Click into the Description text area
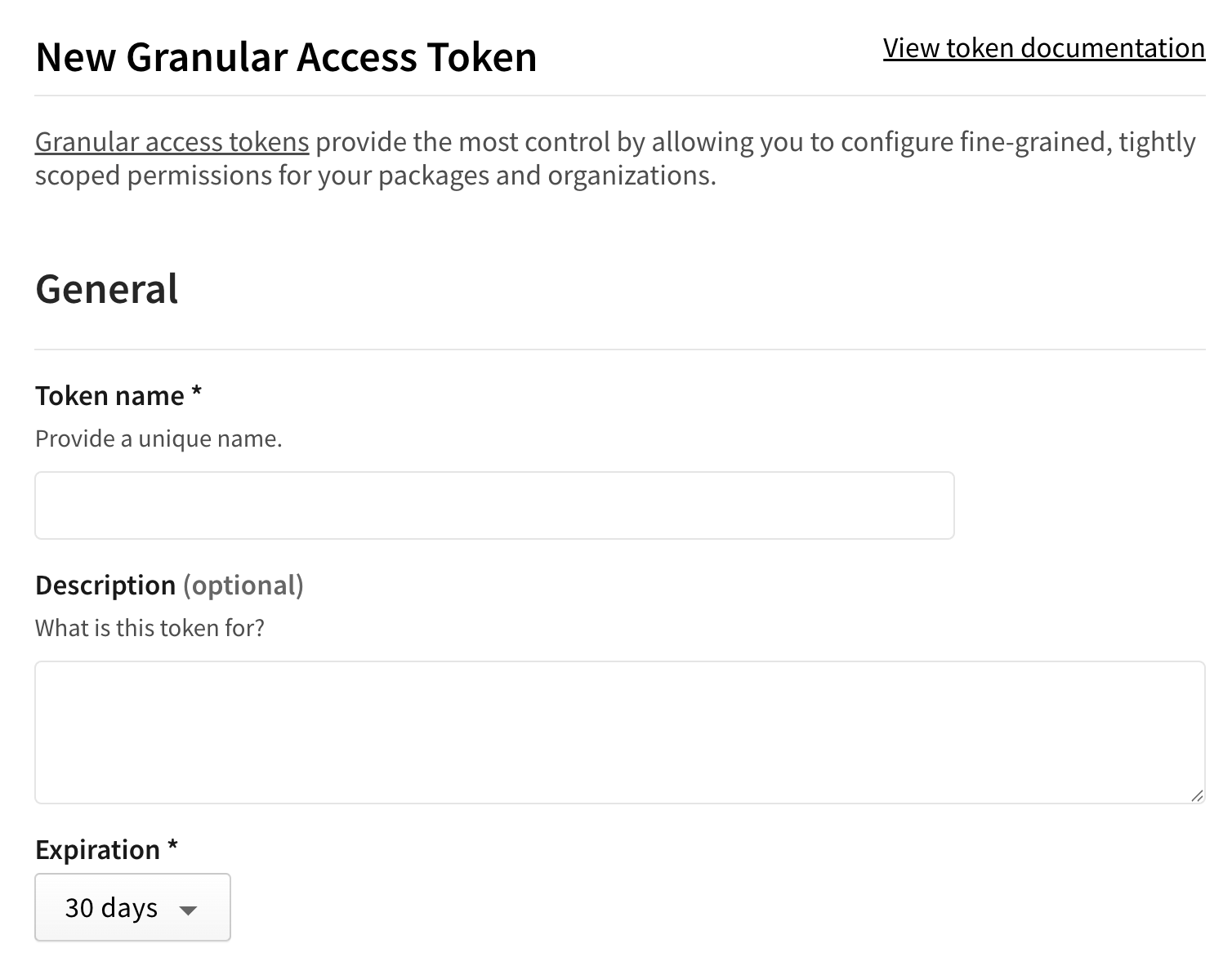This screenshot has width=1232, height=975. pos(619,732)
